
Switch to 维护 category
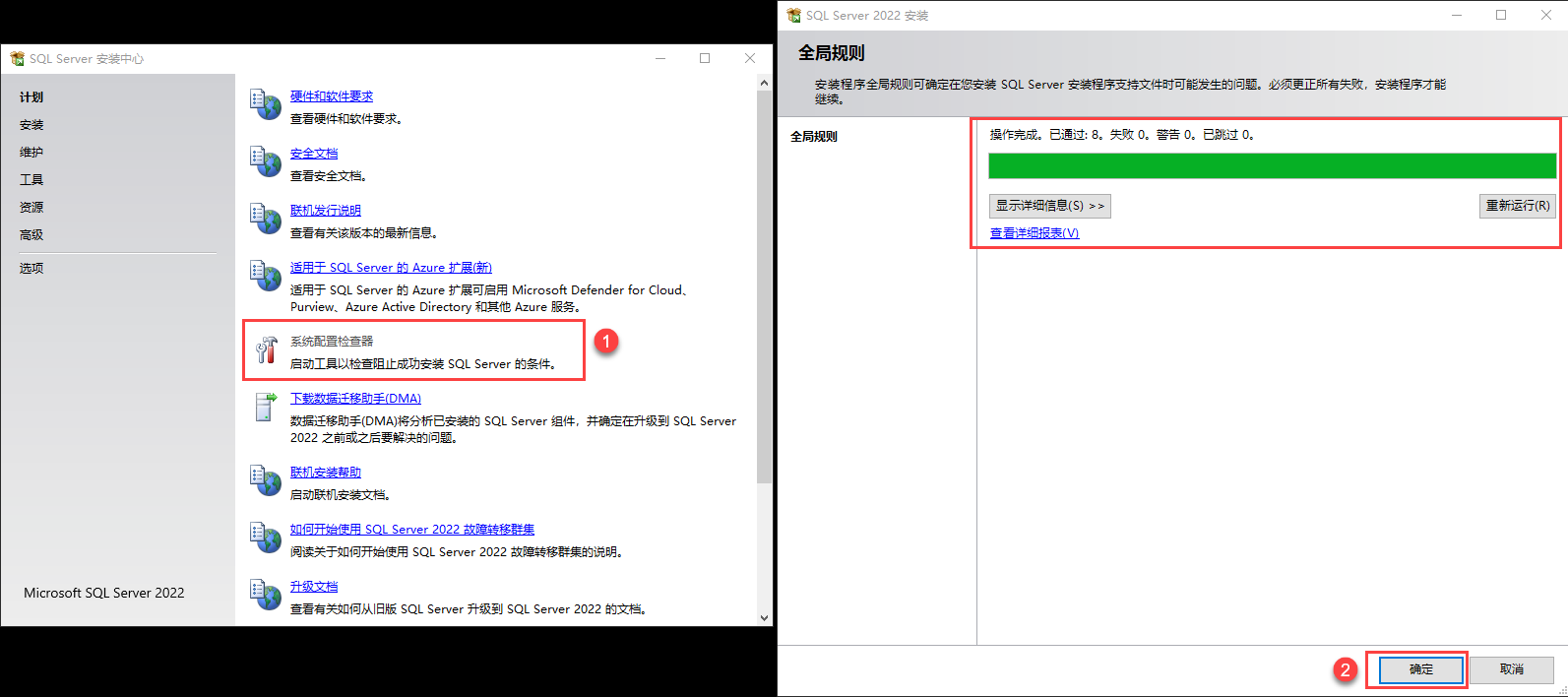click(x=31, y=153)
